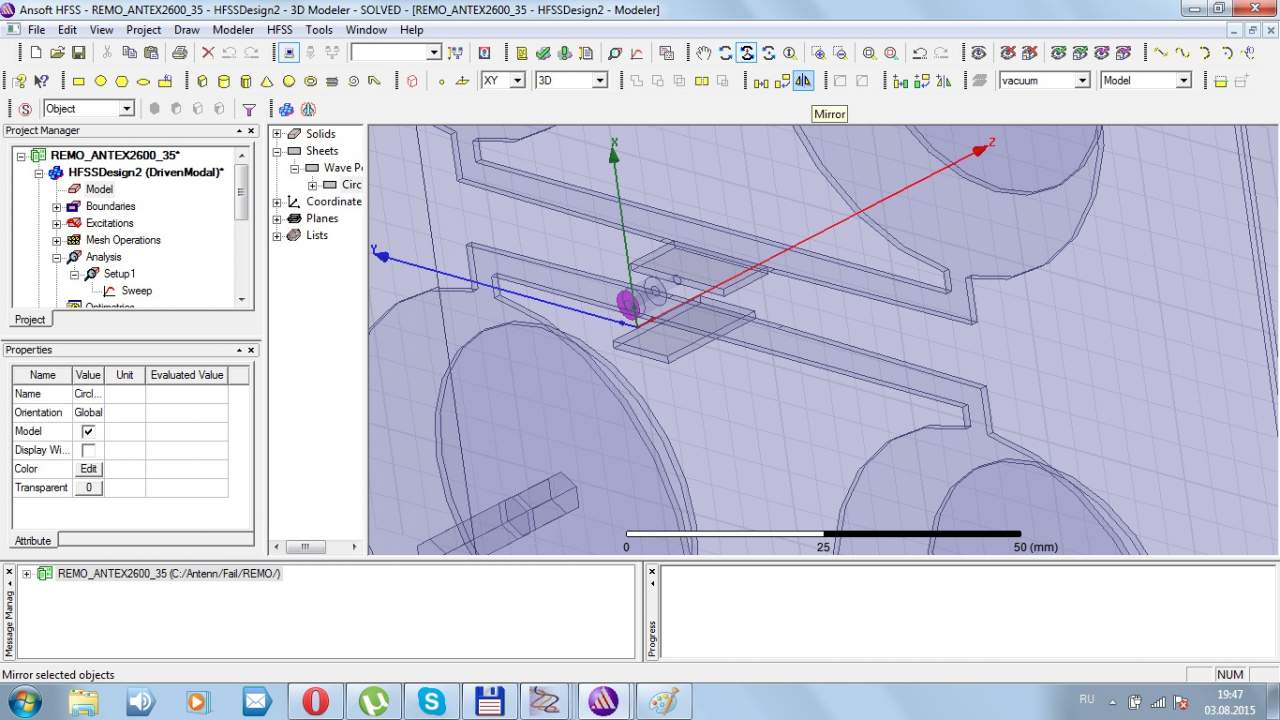1280x720 pixels.
Task: Select the Draw rectangle tool
Action: coord(79,81)
